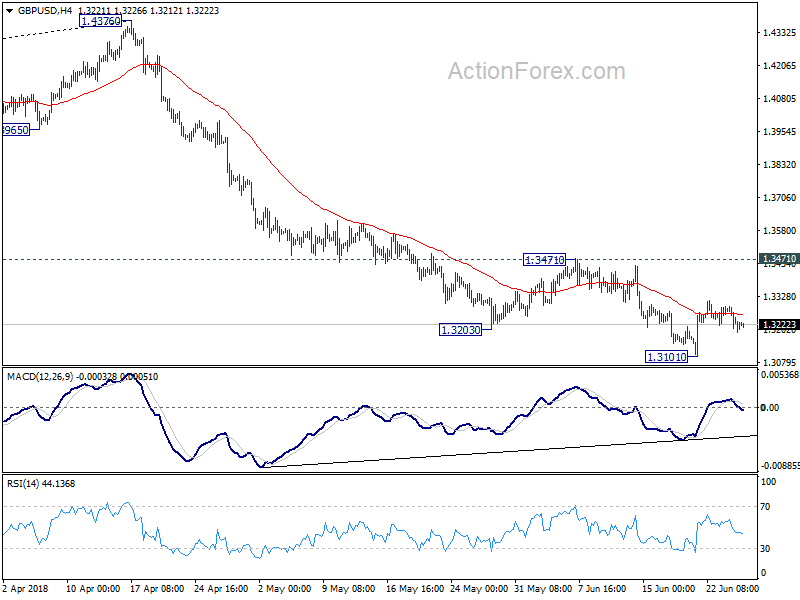This screenshot has width=800, height=600.
Task: Select the MACD rising trendline
Action: (510, 451)
